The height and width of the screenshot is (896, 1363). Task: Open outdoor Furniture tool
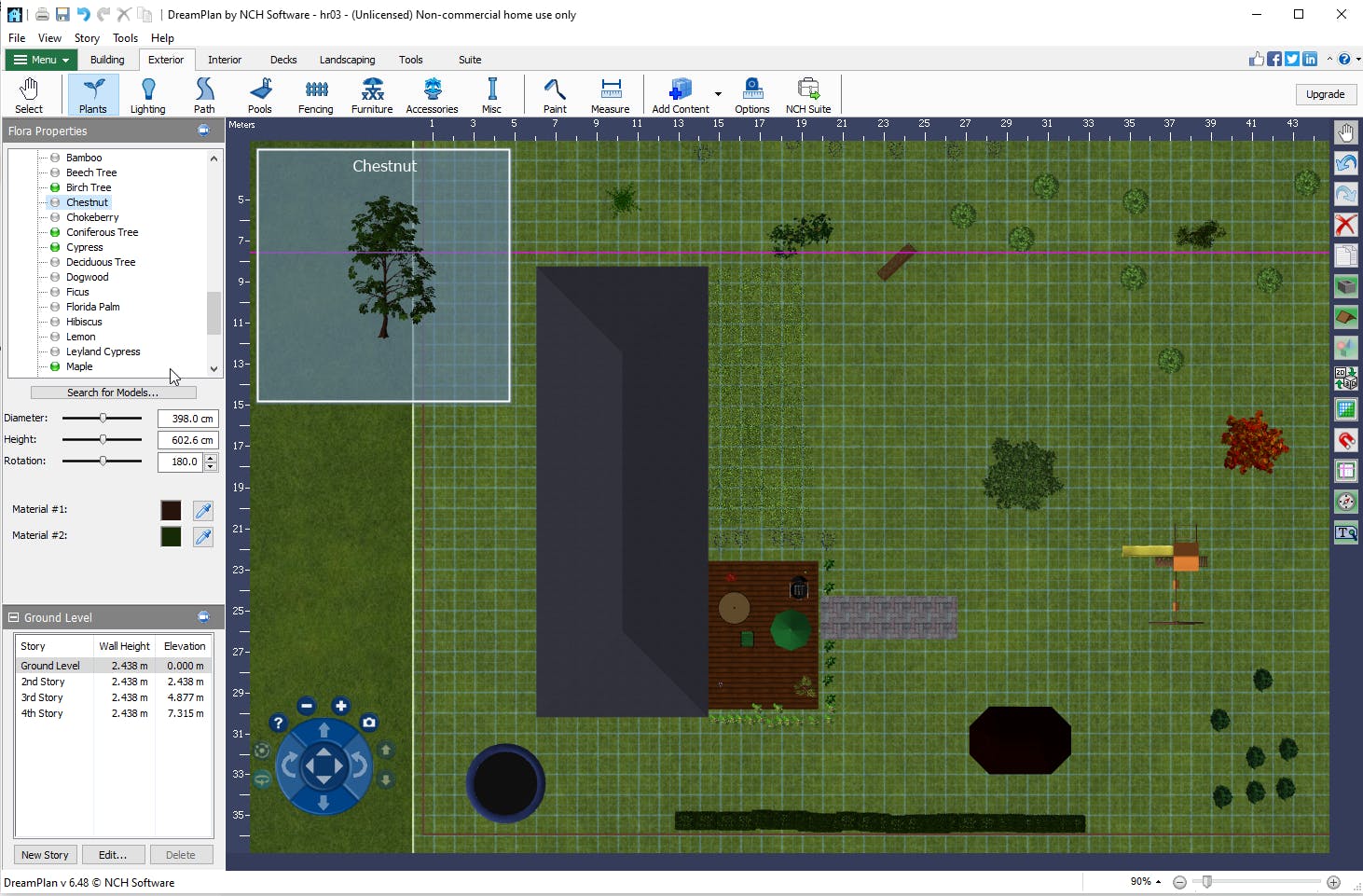[x=372, y=95]
